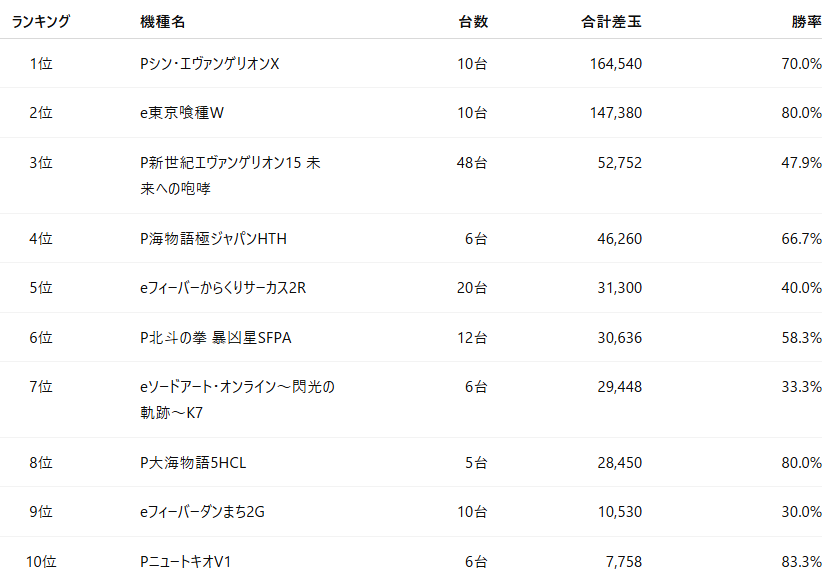
Task: Open P大海物語5HCL entry
Action: point(193,463)
